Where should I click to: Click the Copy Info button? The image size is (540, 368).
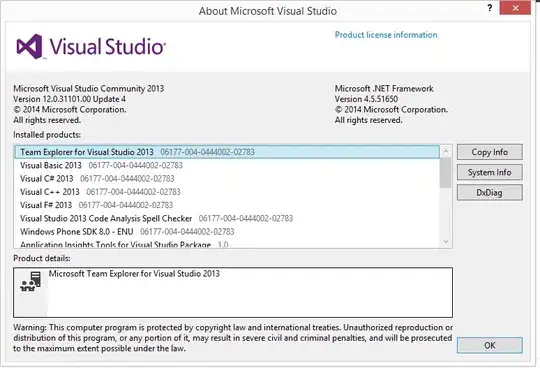tap(489, 152)
